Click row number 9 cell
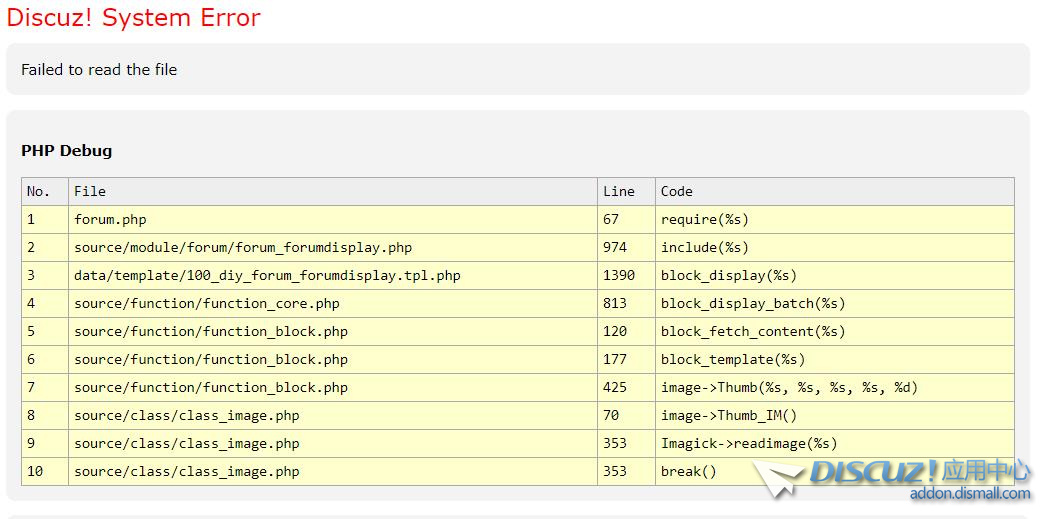 pos(45,444)
